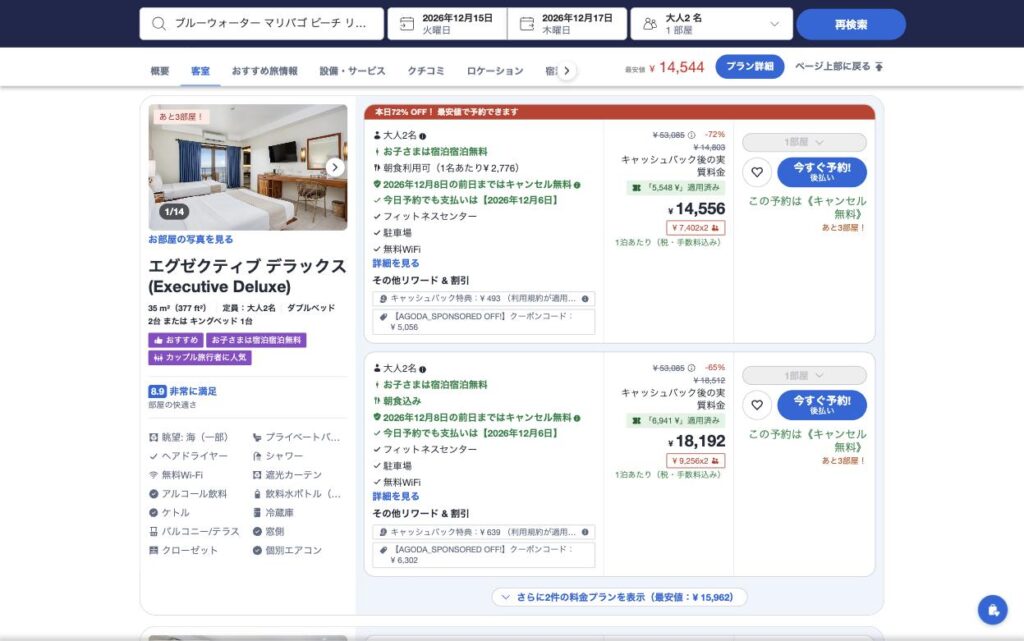Click info icon by first free cancellation line
Viewport: 1024px width, 641px height.
pos(577,185)
